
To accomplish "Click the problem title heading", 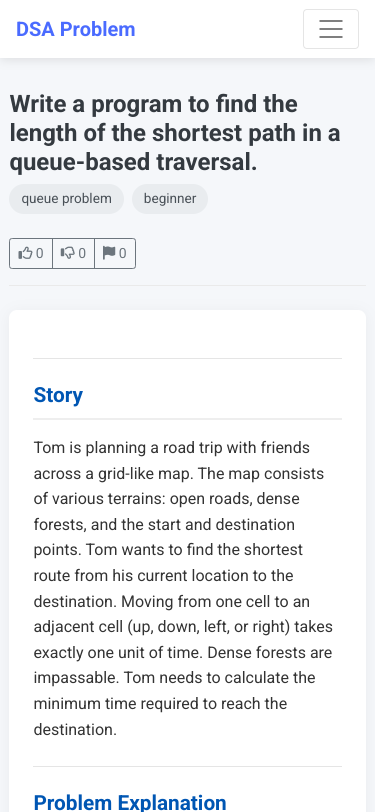I will pos(175,133).
